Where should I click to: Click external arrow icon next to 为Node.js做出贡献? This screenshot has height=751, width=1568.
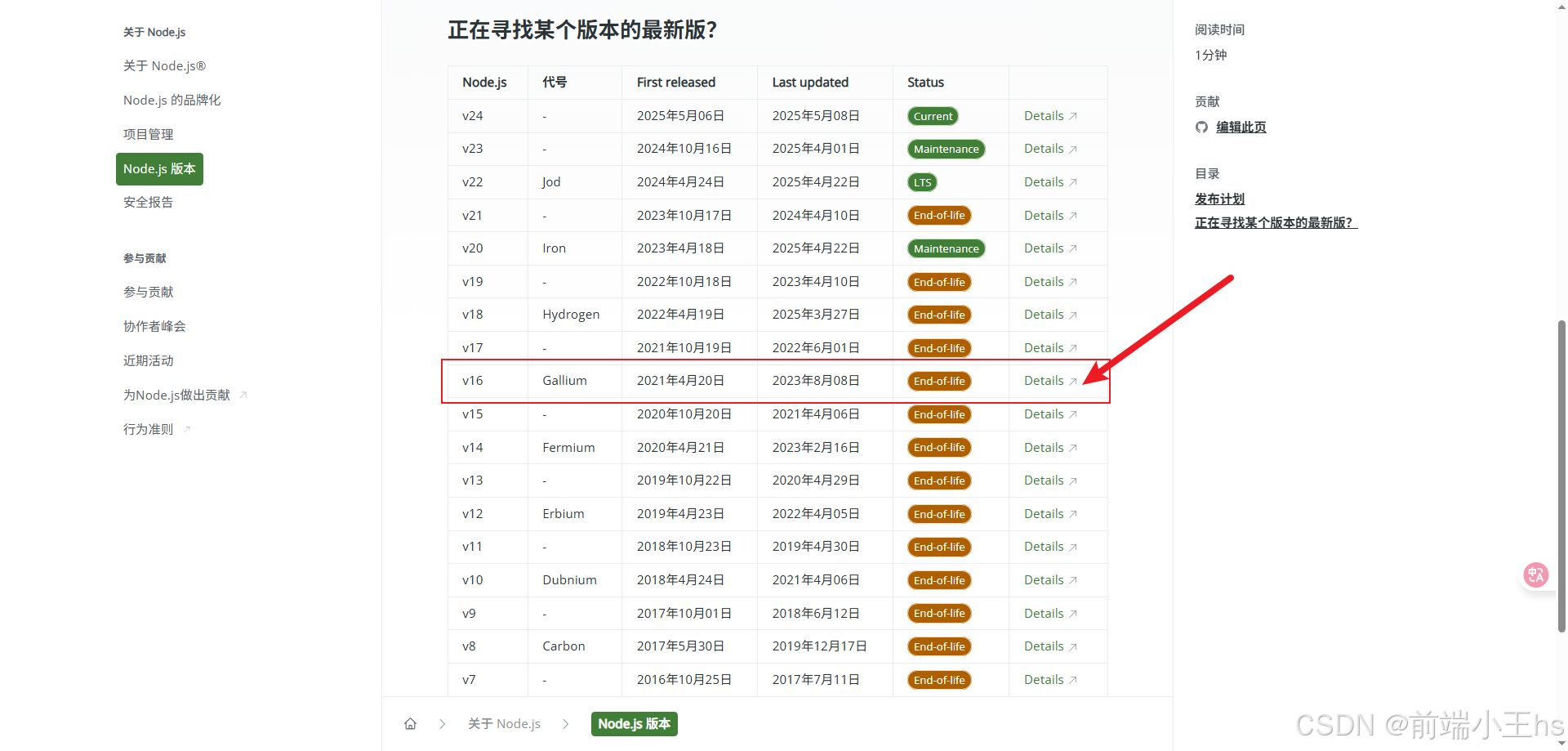point(243,395)
